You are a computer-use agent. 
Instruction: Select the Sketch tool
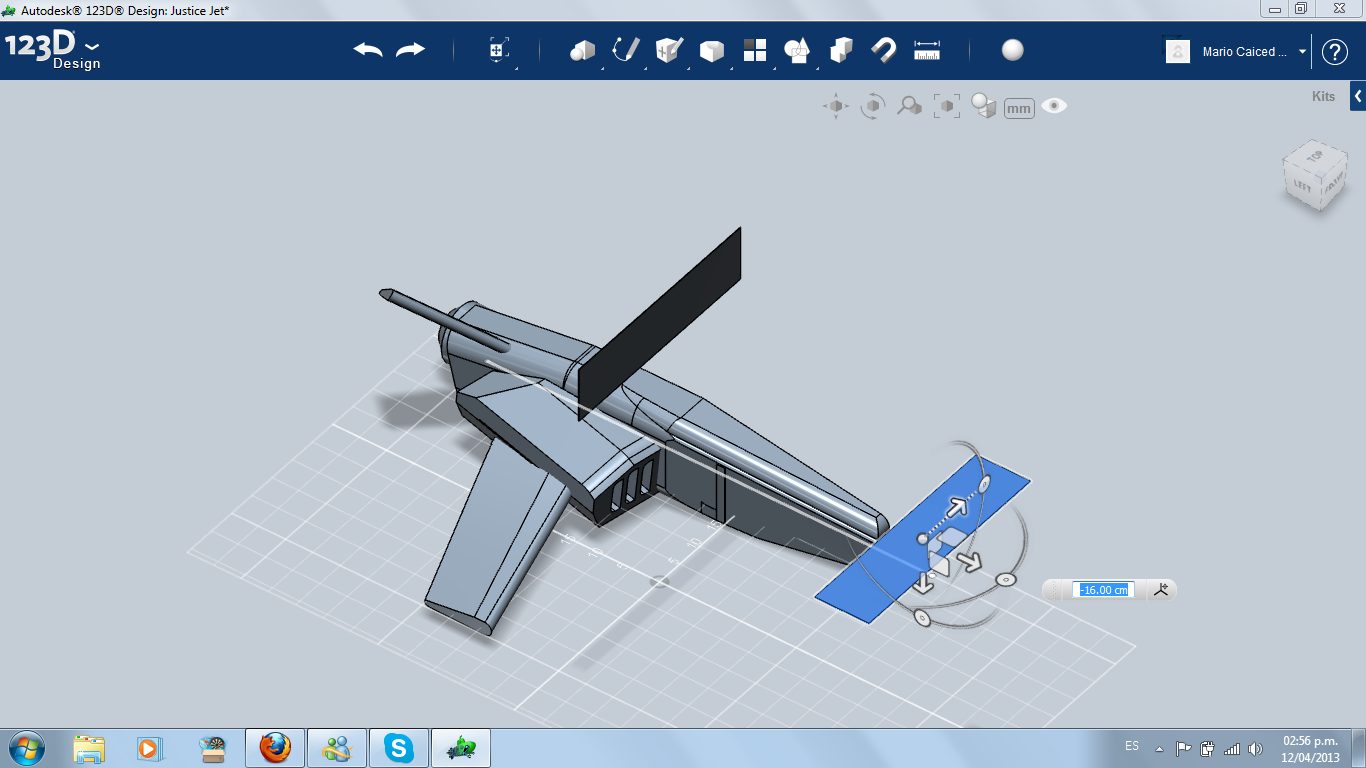(626, 50)
